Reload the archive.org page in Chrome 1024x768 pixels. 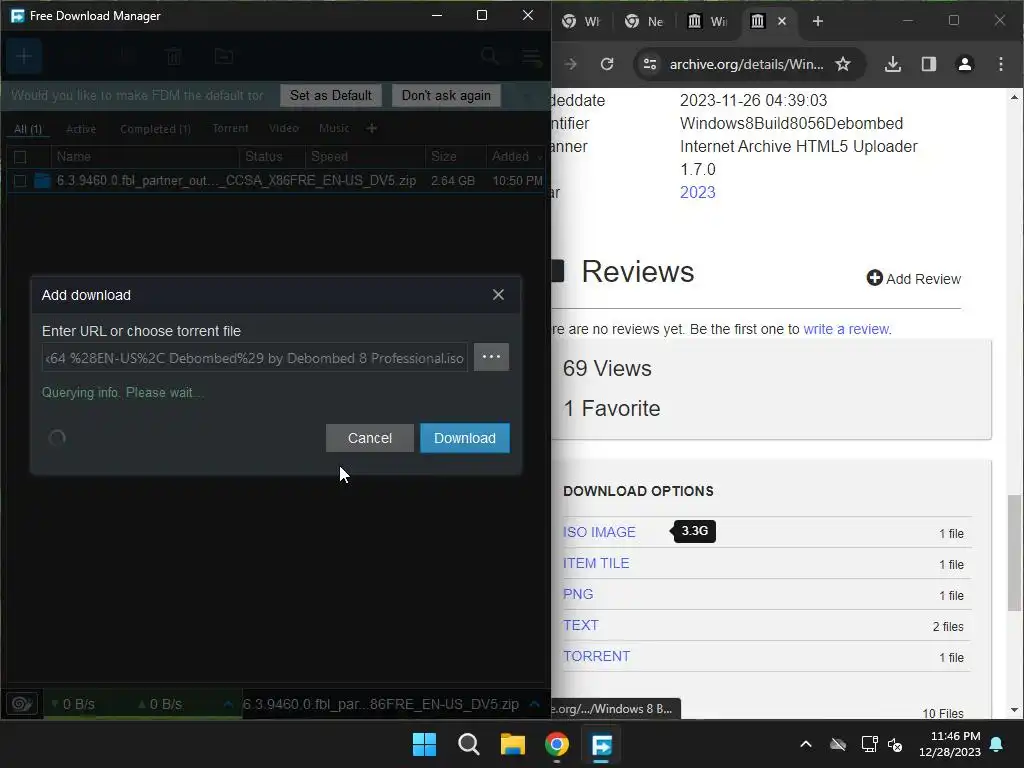[x=607, y=64]
